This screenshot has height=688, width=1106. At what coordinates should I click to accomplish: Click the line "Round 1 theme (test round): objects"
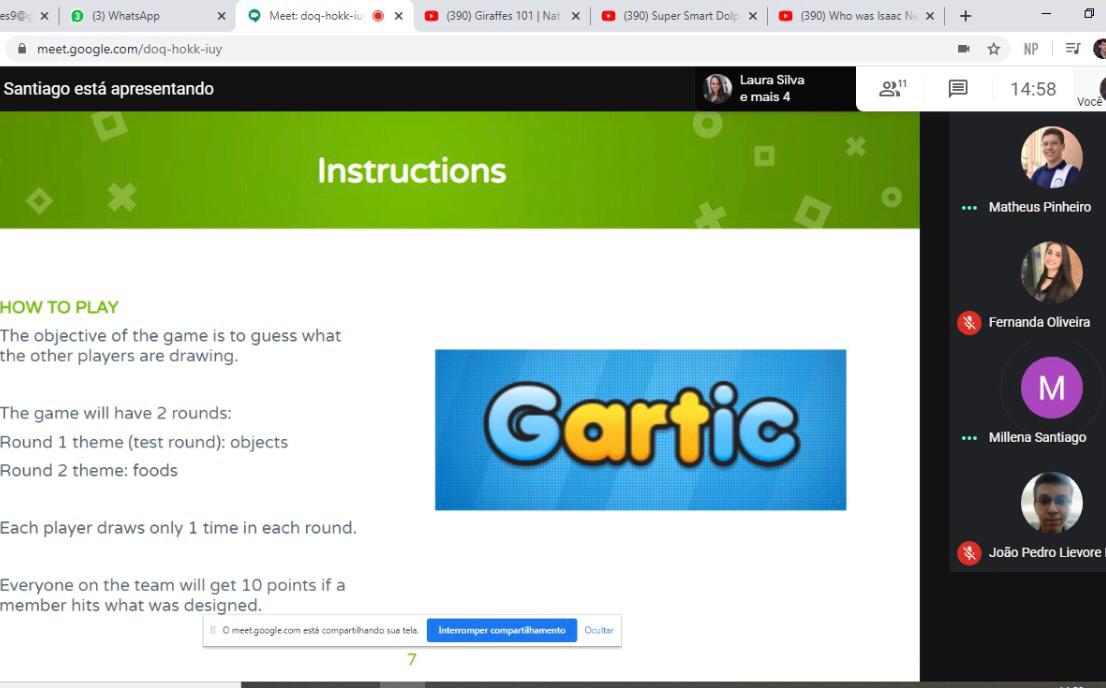(x=144, y=442)
